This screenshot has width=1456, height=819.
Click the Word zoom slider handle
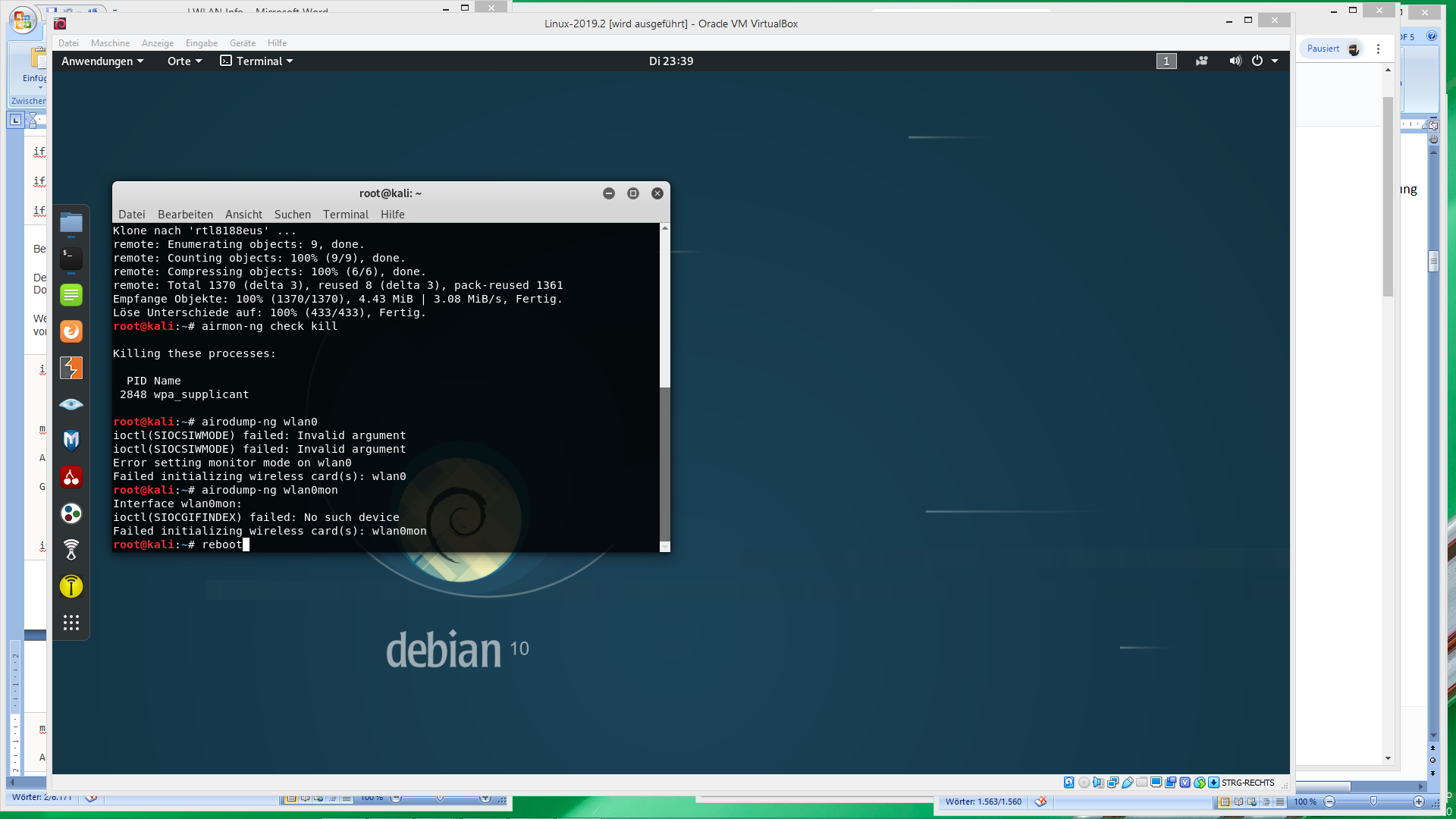click(x=1373, y=802)
